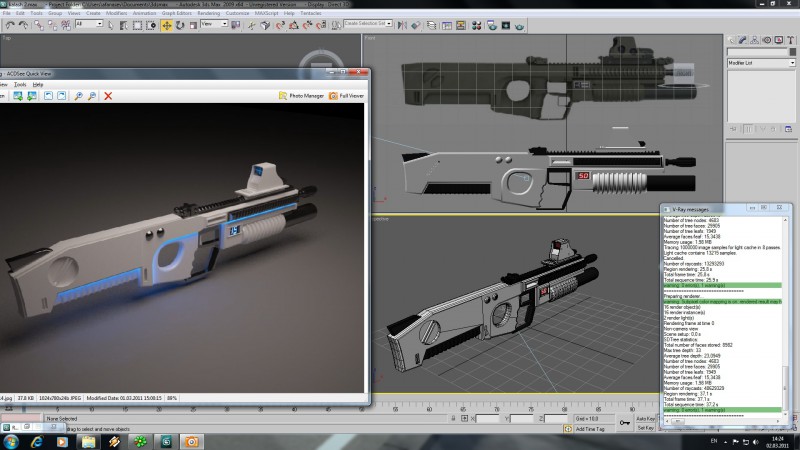Toggle the Set Key mode button
Viewport: 800px width, 450px height.
pyautogui.click(x=646, y=428)
